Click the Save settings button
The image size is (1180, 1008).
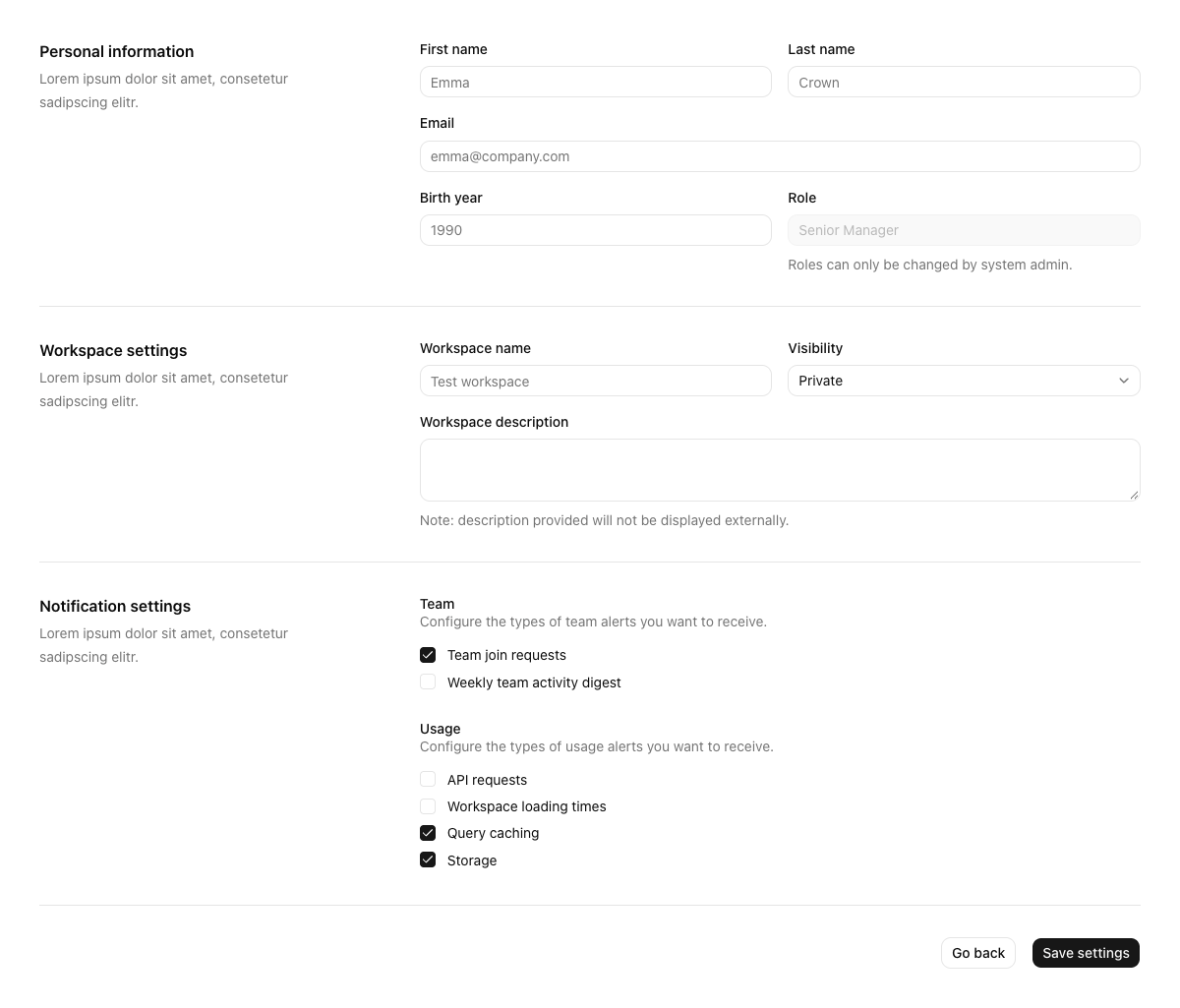coord(1086,953)
